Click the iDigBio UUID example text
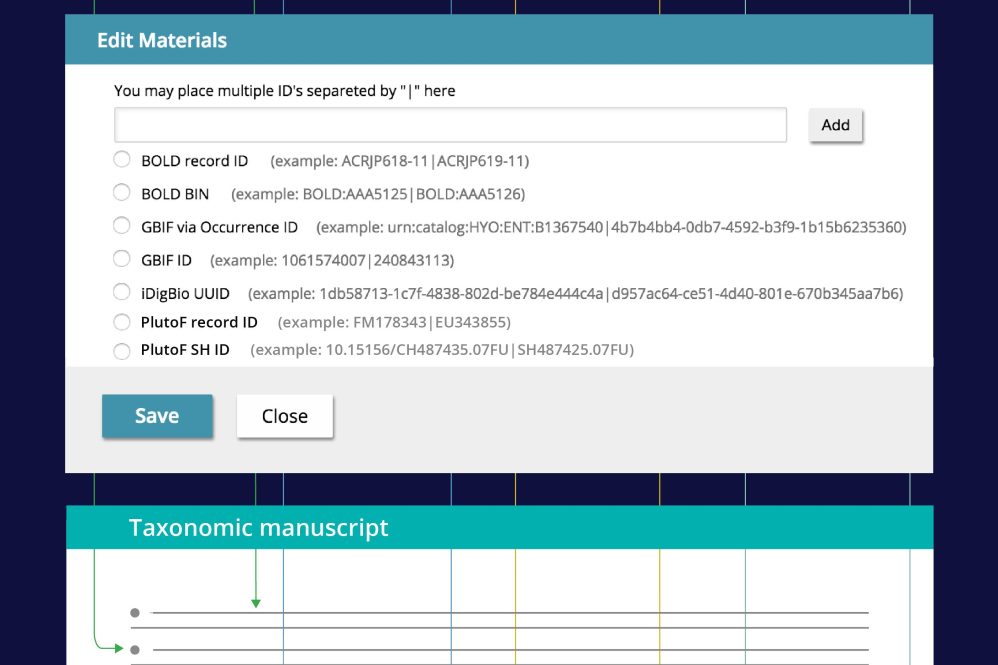The height and width of the screenshot is (665, 998). pos(575,294)
